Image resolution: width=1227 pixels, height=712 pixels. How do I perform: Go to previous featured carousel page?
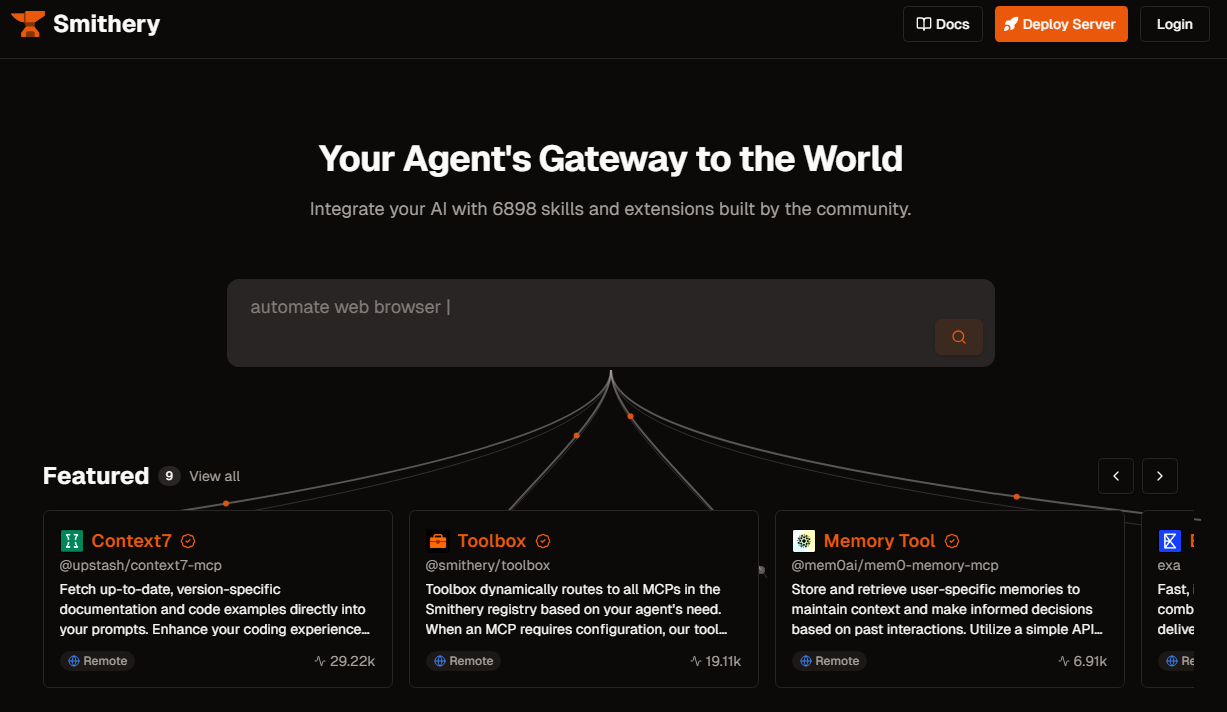click(1116, 476)
